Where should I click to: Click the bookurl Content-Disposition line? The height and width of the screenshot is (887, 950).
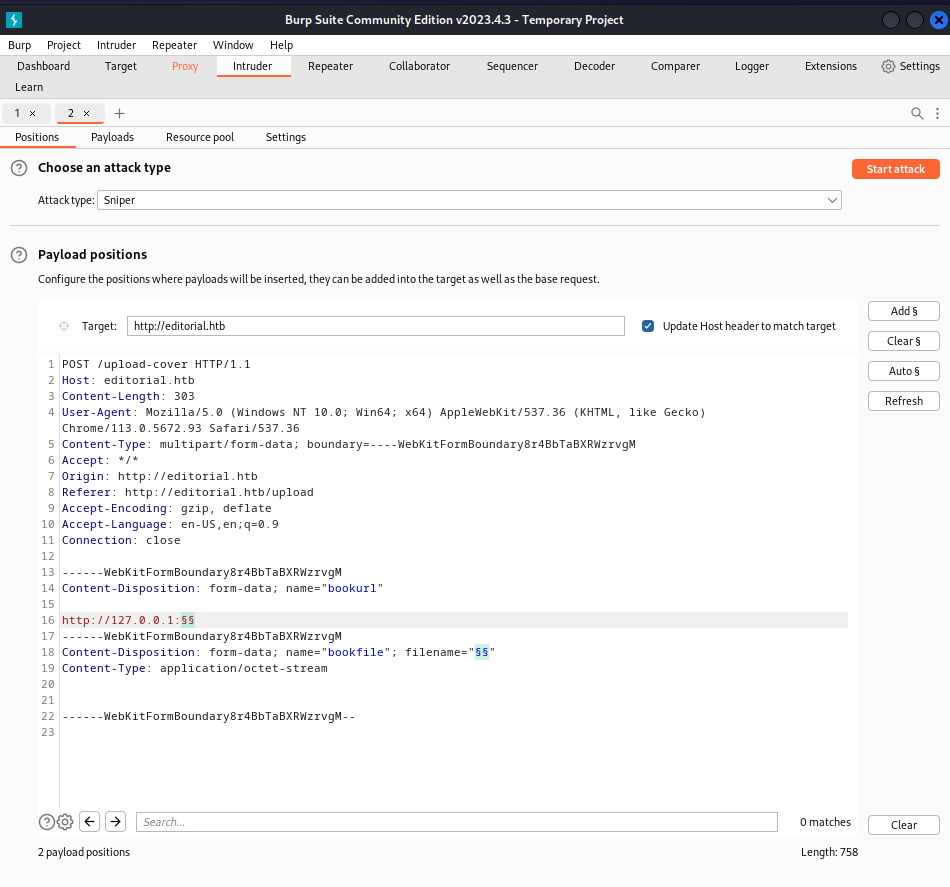222,588
